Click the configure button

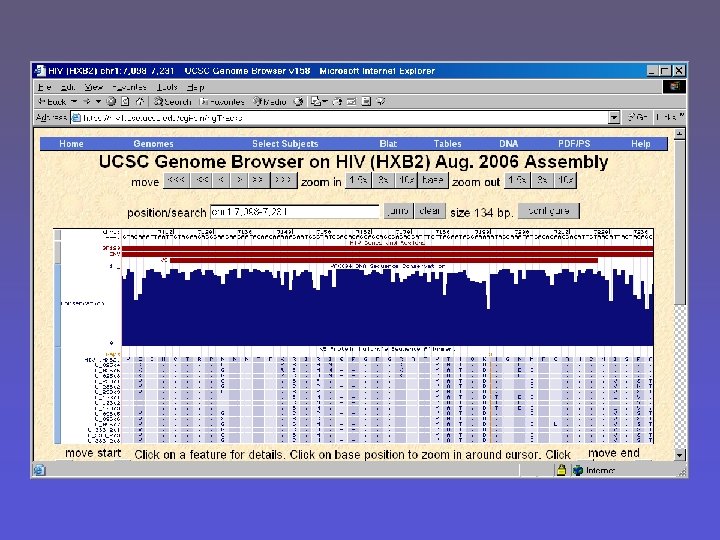pos(549,211)
